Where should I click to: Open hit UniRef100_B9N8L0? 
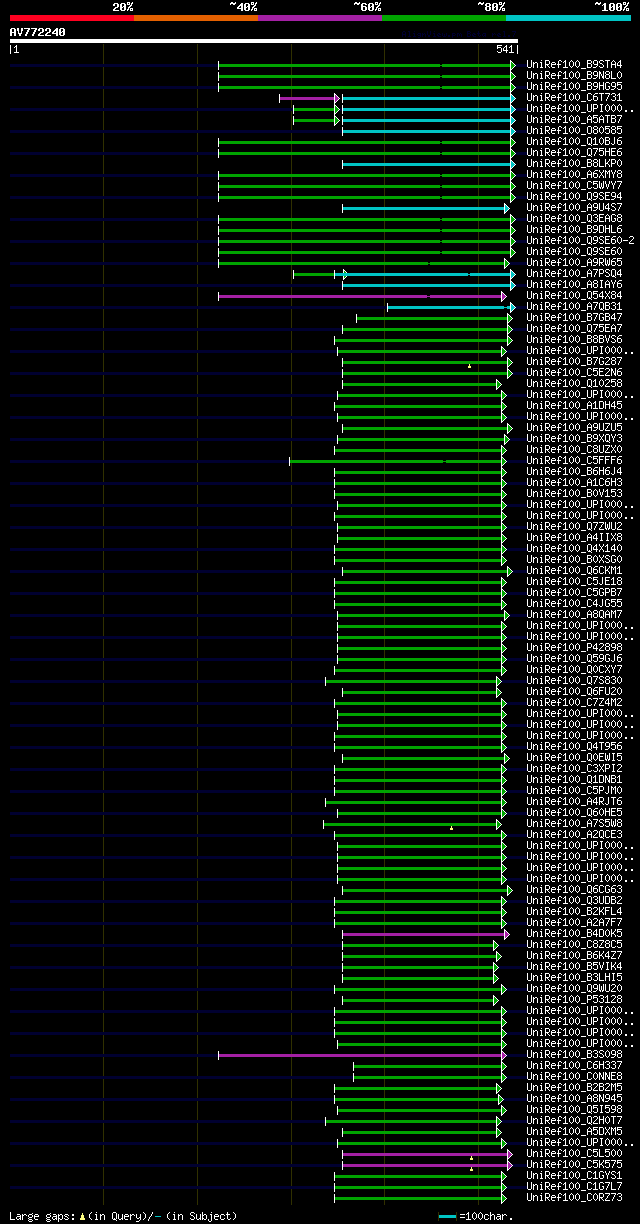click(574, 76)
